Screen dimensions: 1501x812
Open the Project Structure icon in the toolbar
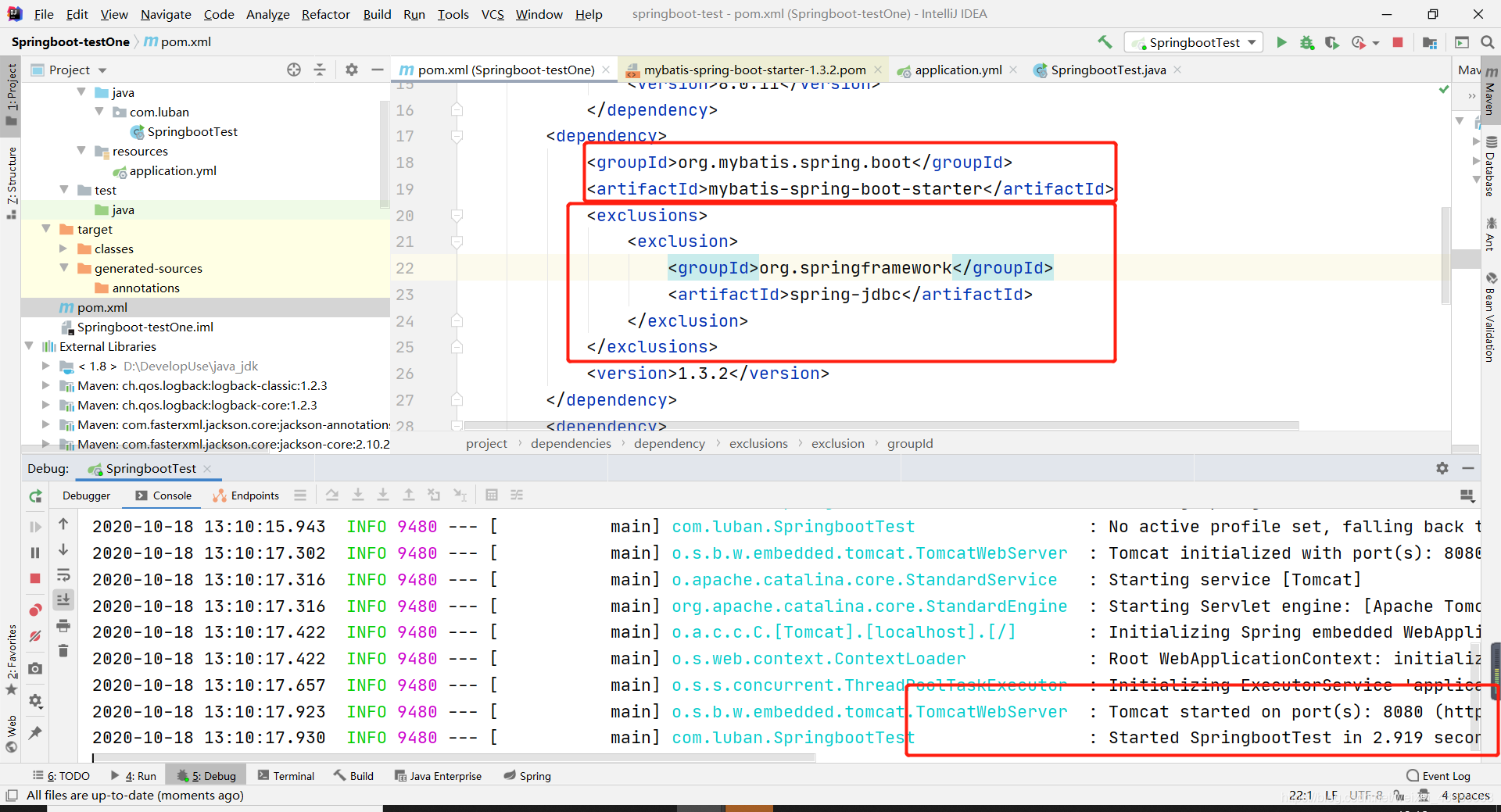[1430, 42]
